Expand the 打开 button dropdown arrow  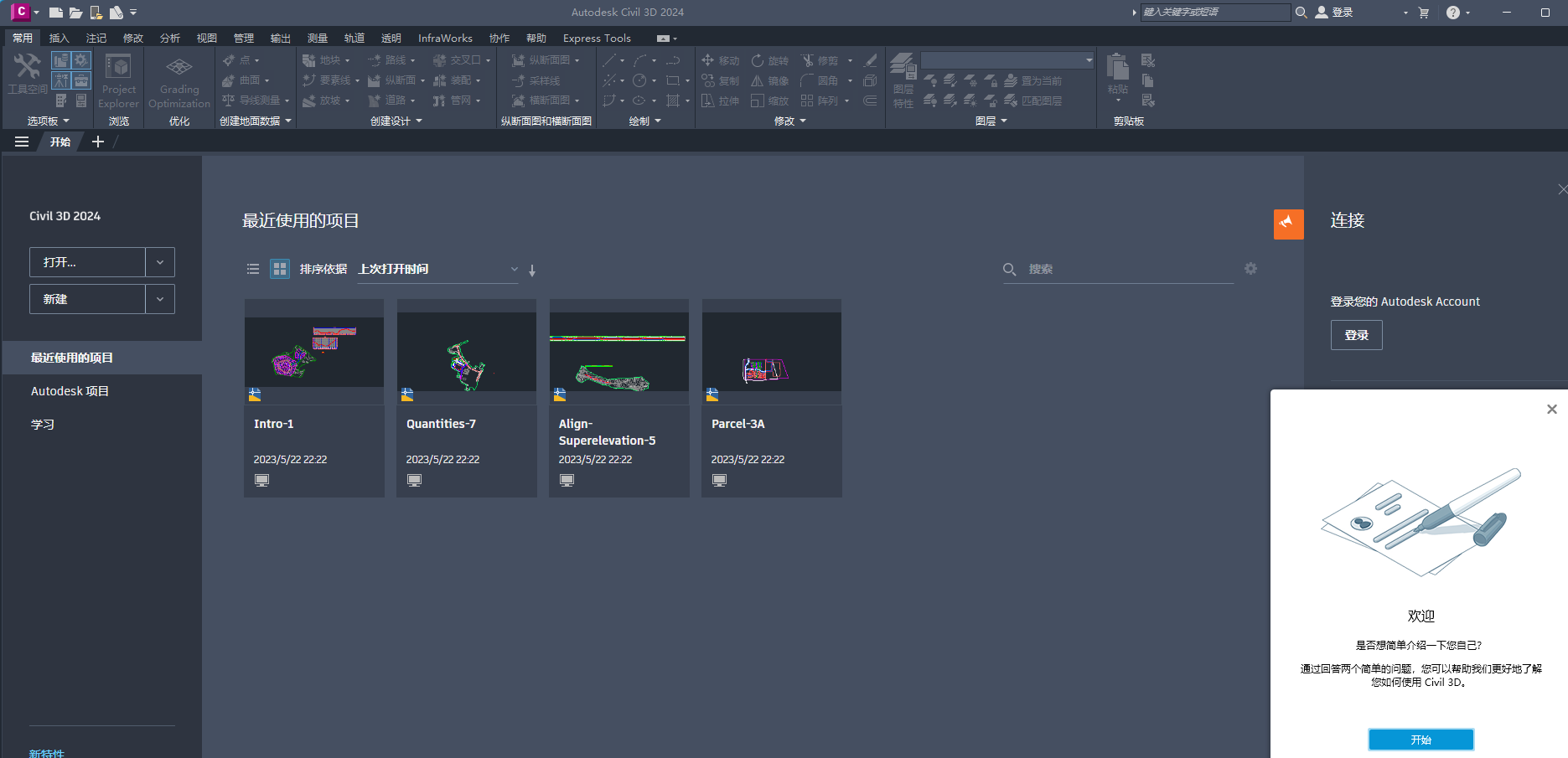[160, 262]
